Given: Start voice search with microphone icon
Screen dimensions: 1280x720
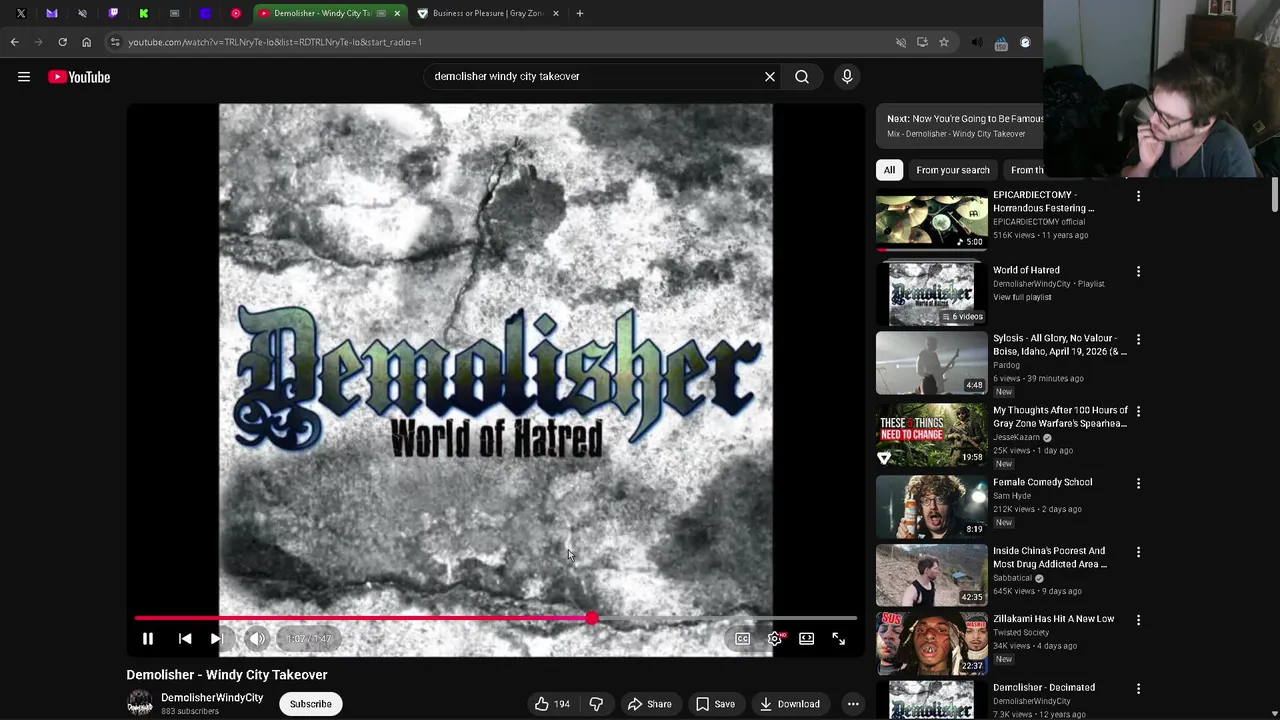Looking at the screenshot, I should pos(847,76).
